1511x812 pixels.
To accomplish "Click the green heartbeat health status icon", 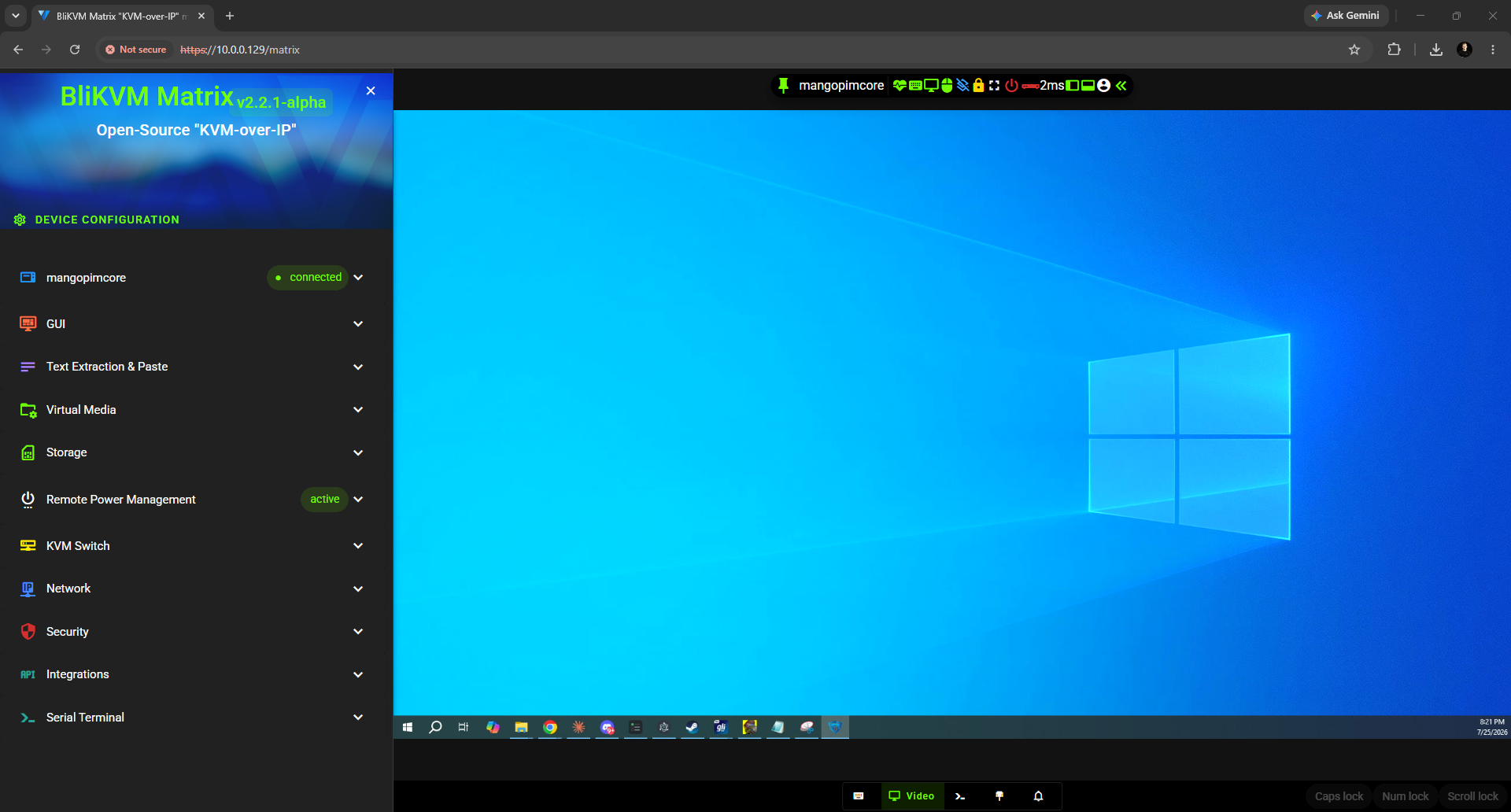I will (900, 85).
